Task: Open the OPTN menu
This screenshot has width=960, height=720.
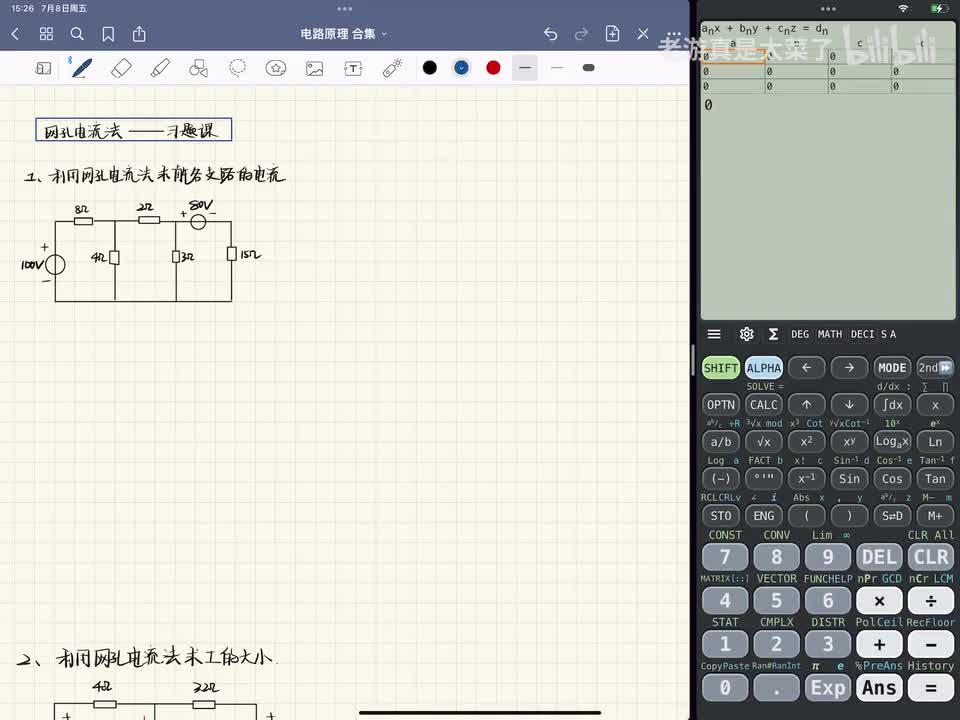Action: pos(721,405)
